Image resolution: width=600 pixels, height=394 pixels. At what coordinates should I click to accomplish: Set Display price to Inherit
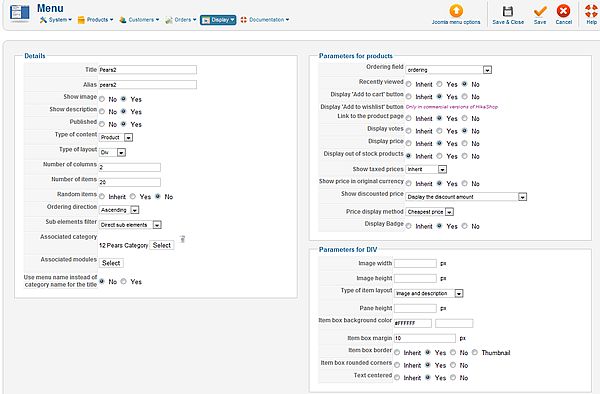pos(409,144)
